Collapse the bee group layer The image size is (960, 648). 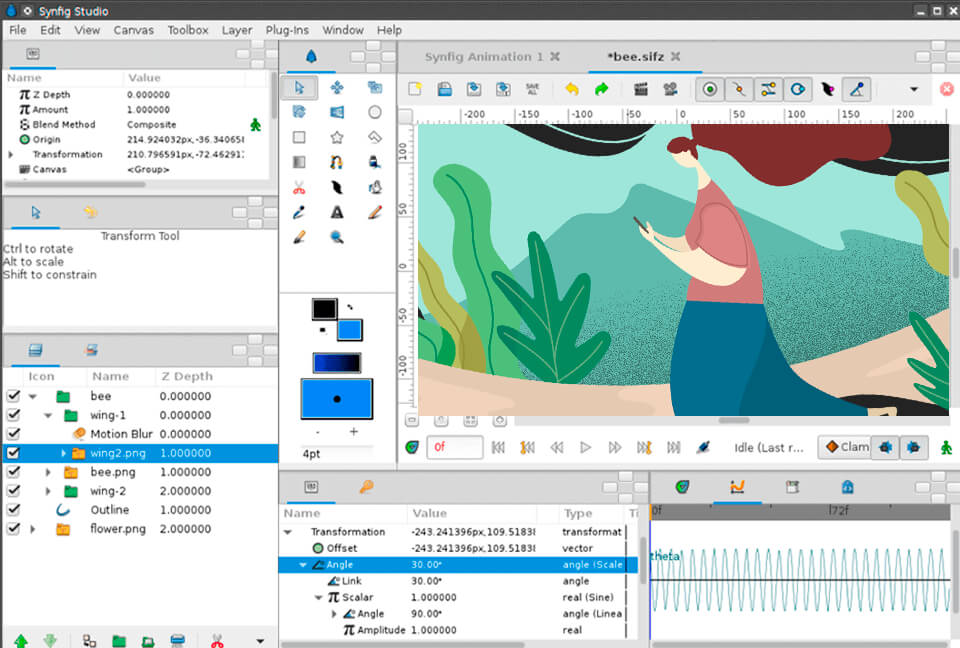click(x=31, y=396)
